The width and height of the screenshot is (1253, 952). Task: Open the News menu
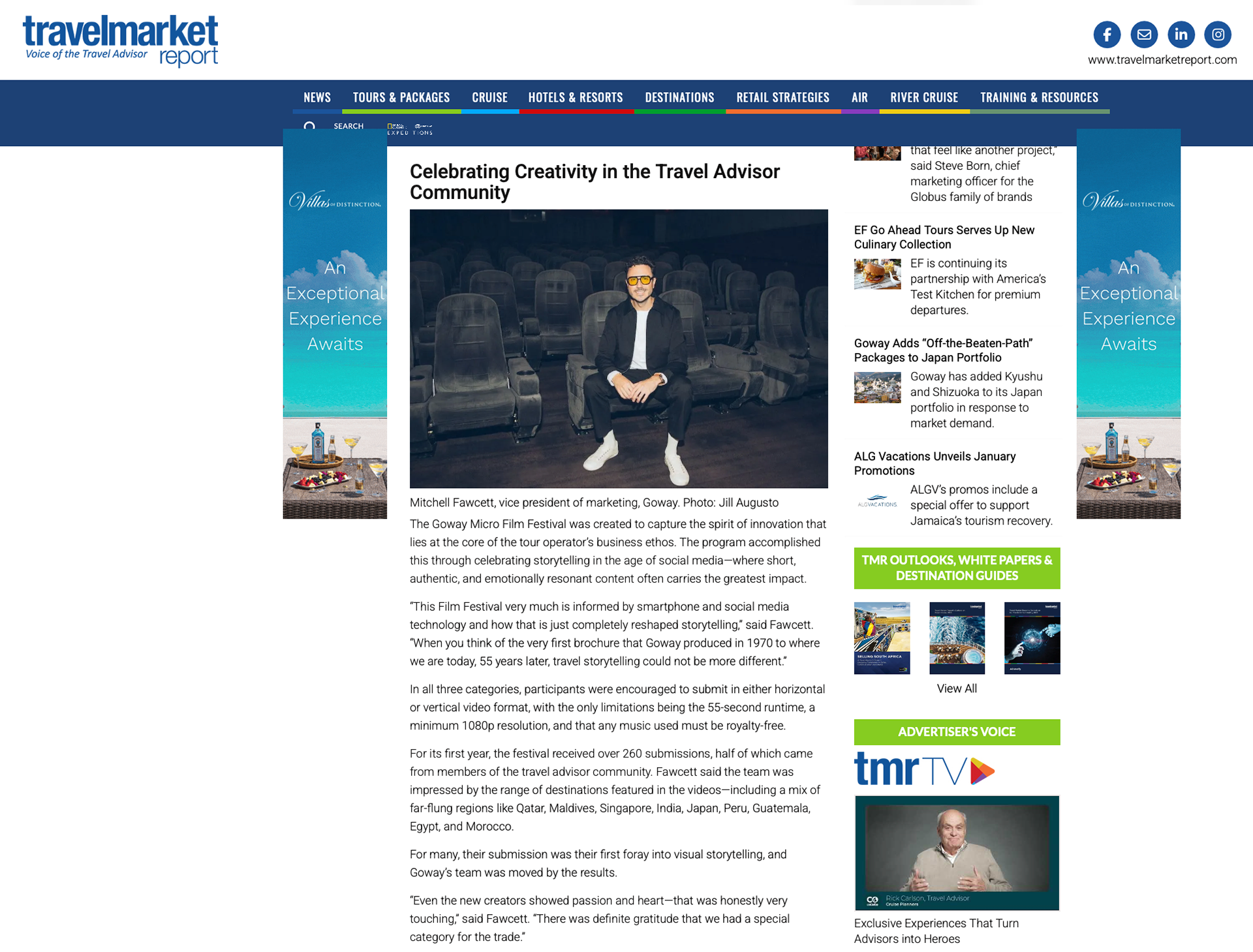317,97
